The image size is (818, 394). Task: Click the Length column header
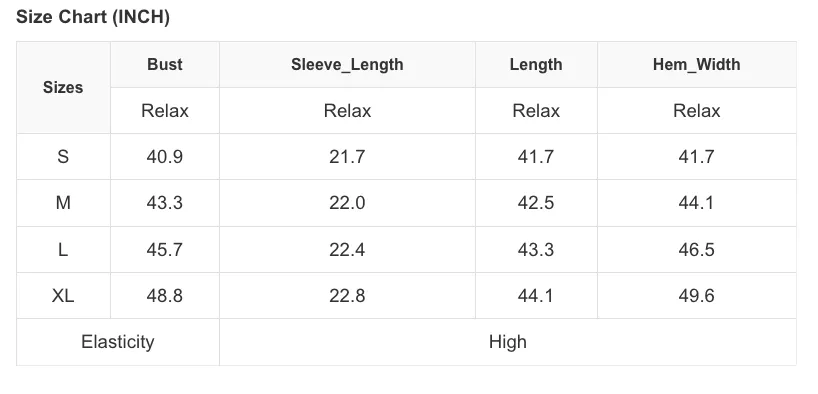coord(536,65)
